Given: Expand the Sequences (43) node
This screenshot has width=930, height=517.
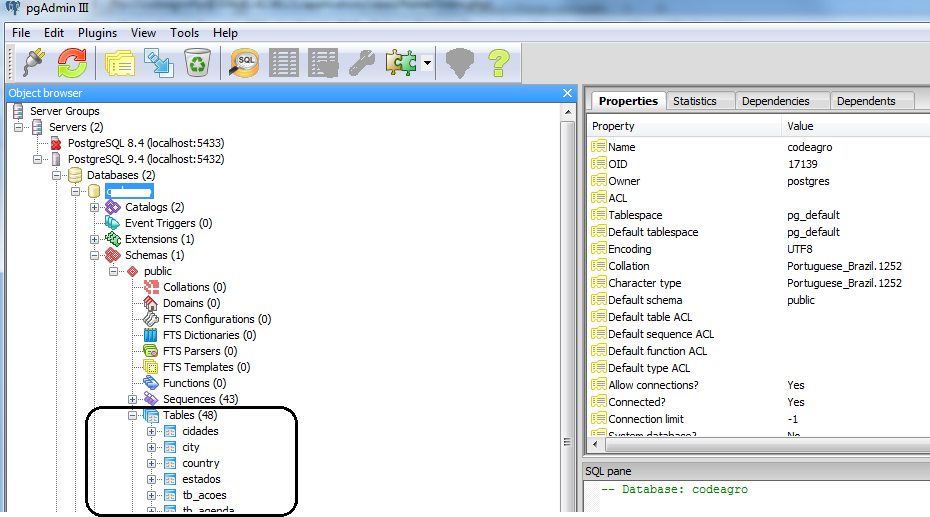Looking at the screenshot, I should click(132, 399).
